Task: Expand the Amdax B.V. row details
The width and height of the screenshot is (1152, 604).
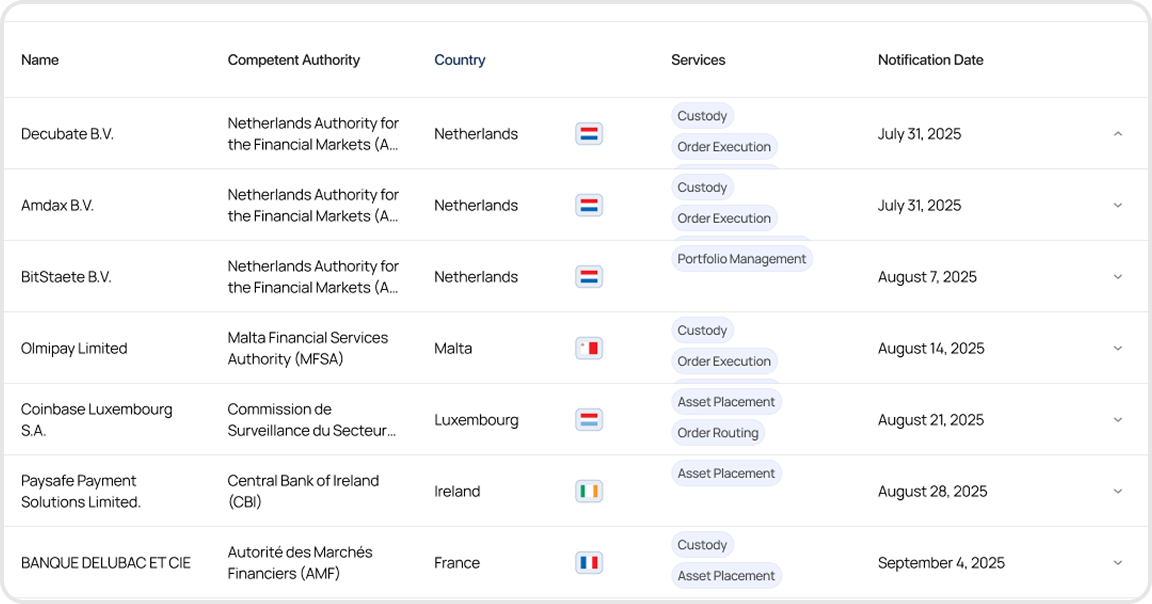Action: pos(1117,205)
